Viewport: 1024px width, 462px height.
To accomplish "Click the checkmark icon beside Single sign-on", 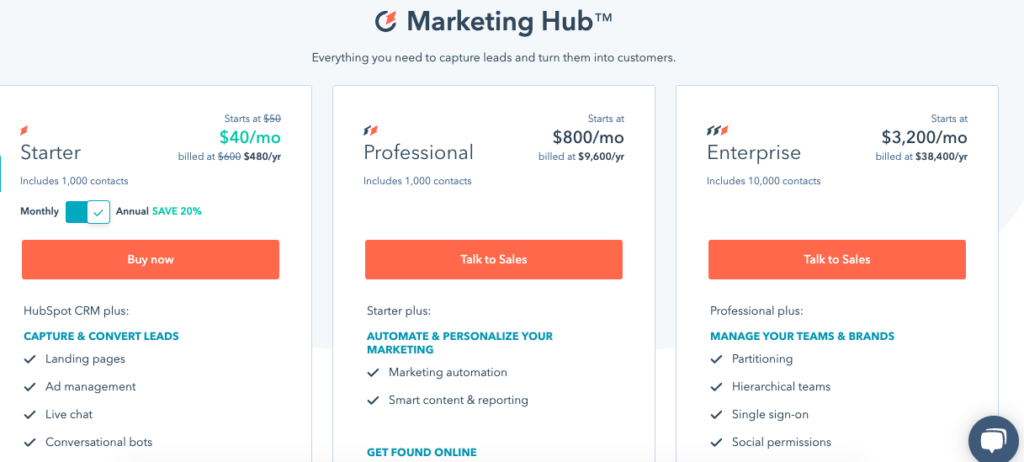I will click(x=716, y=415).
